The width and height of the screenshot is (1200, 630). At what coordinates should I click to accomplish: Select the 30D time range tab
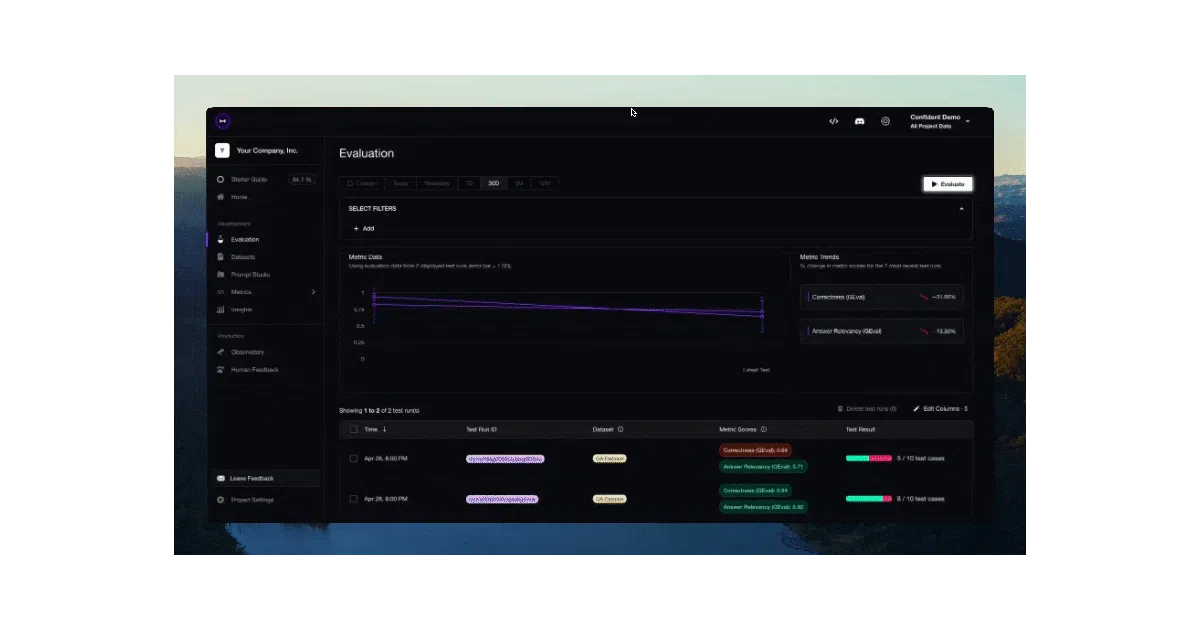(493, 184)
